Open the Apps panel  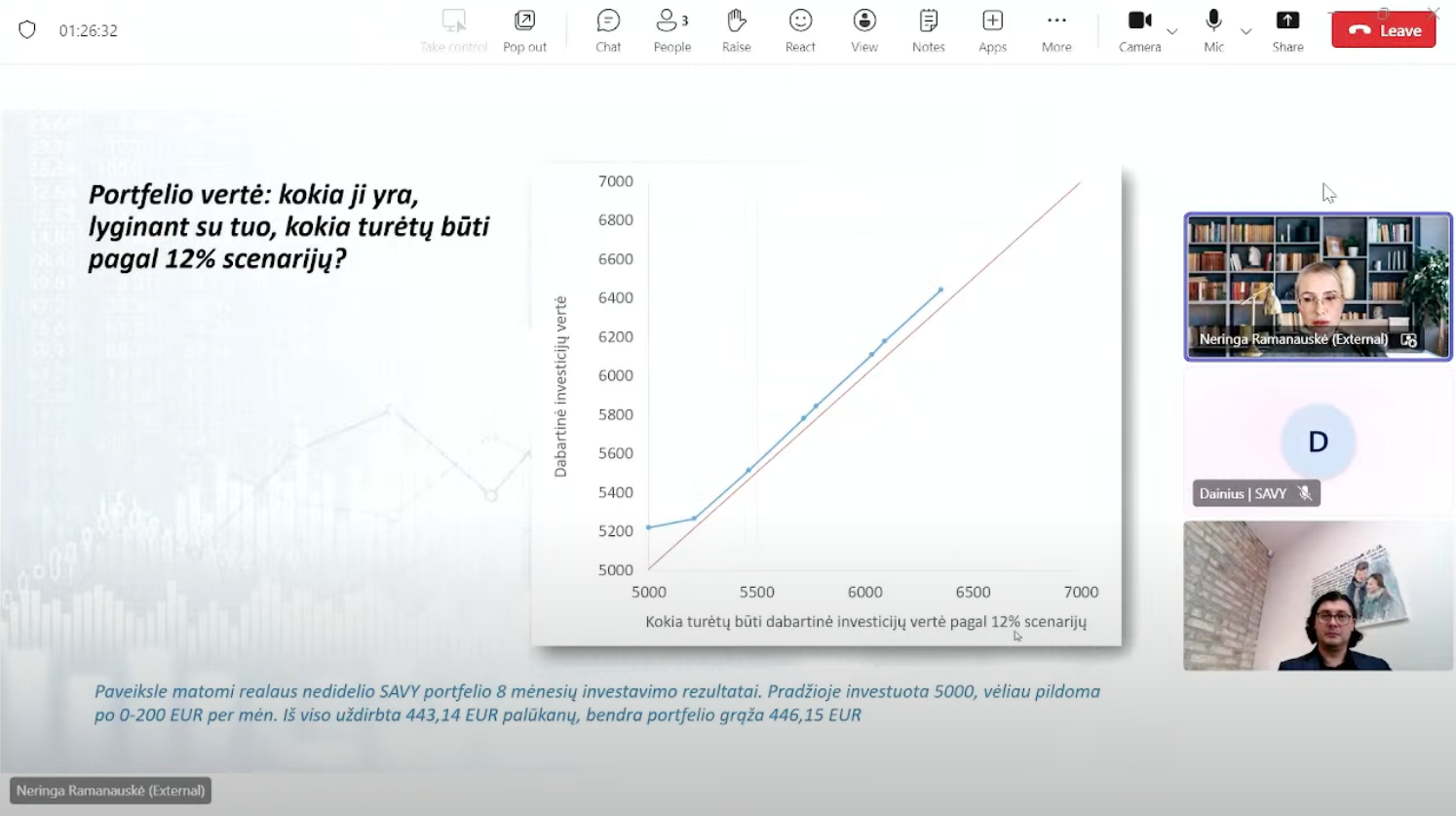point(992,30)
